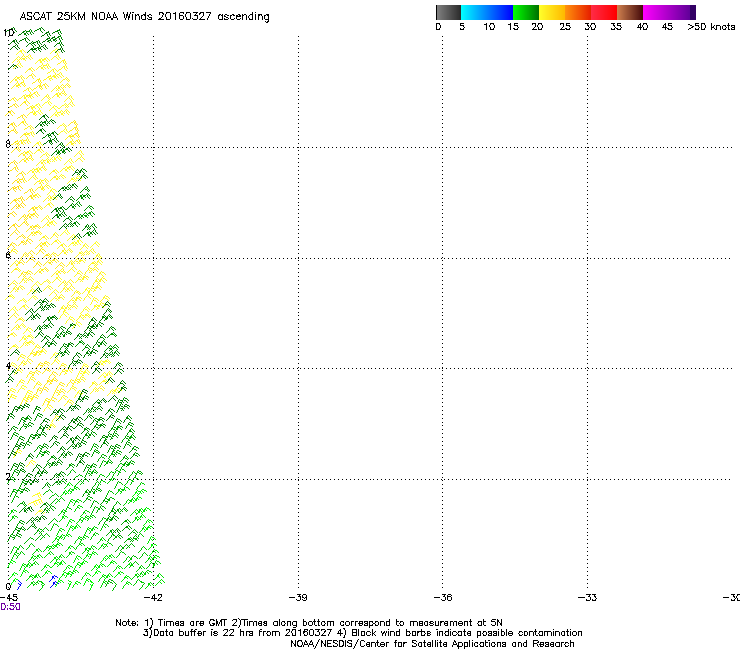
Task: Click the legend label '45'
Action: tap(667, 27)
